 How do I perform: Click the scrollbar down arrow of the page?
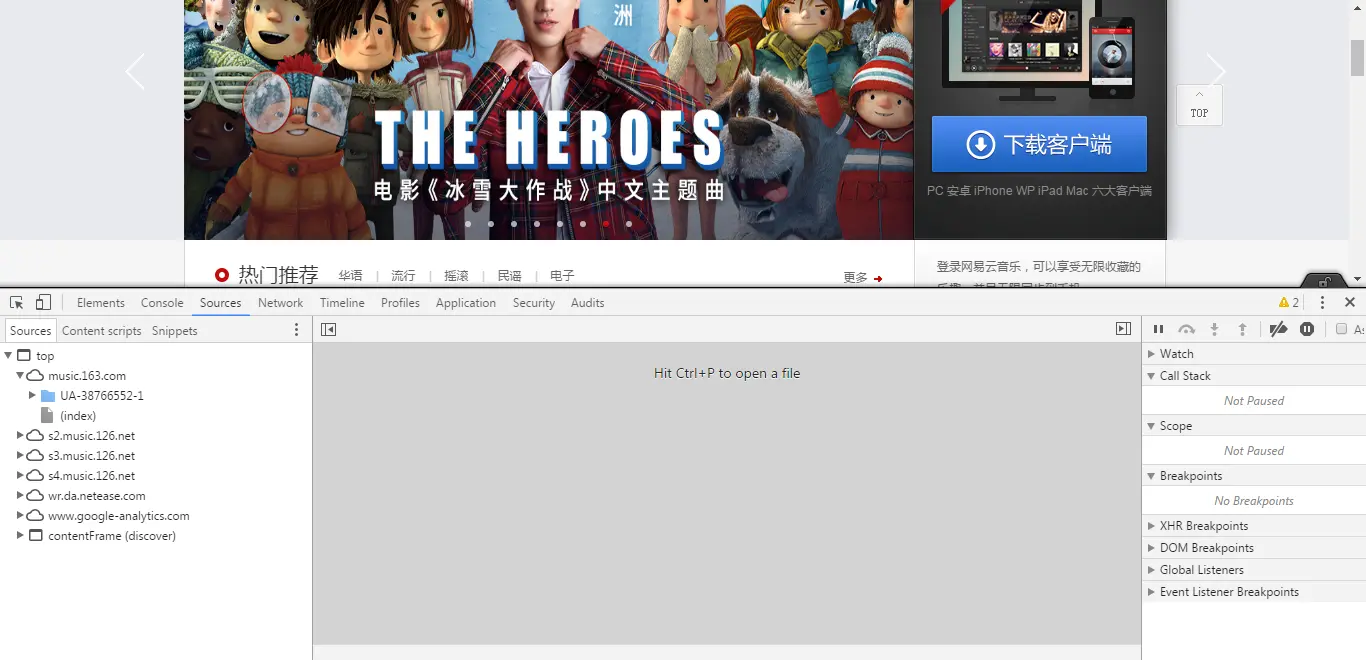tap(1357, 278)
